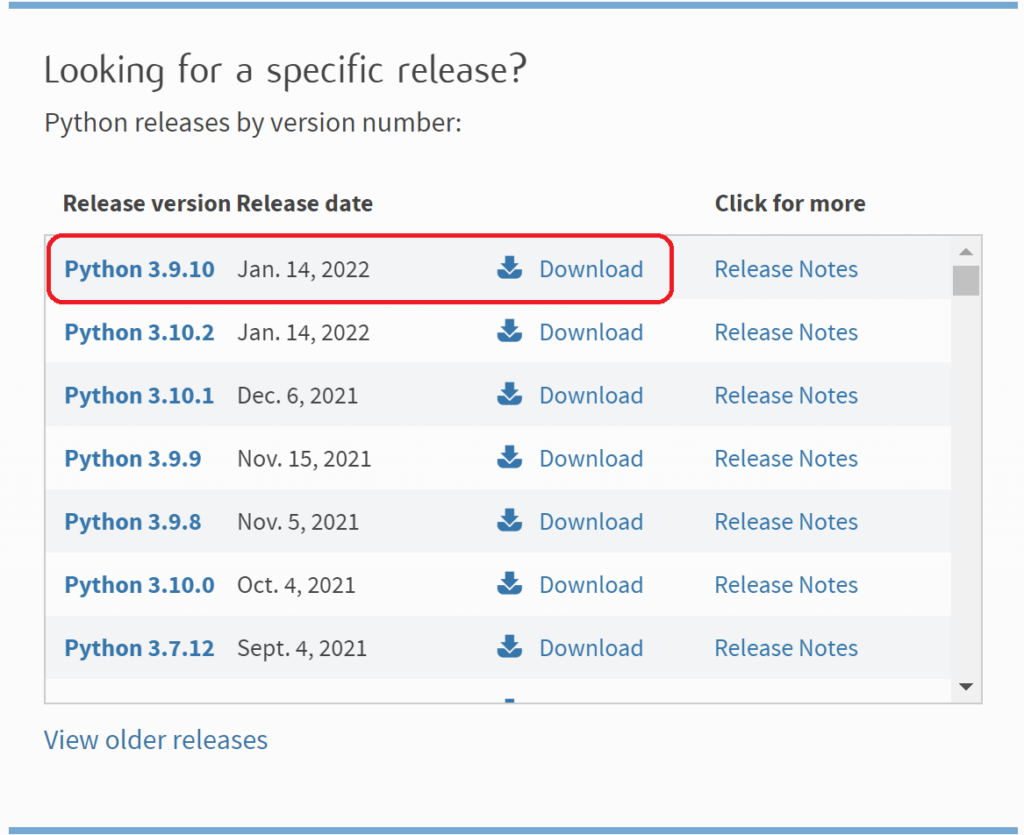Click download icon for Python 3.10.1
Screen dimensions: 1024x835
coord(510,394)
